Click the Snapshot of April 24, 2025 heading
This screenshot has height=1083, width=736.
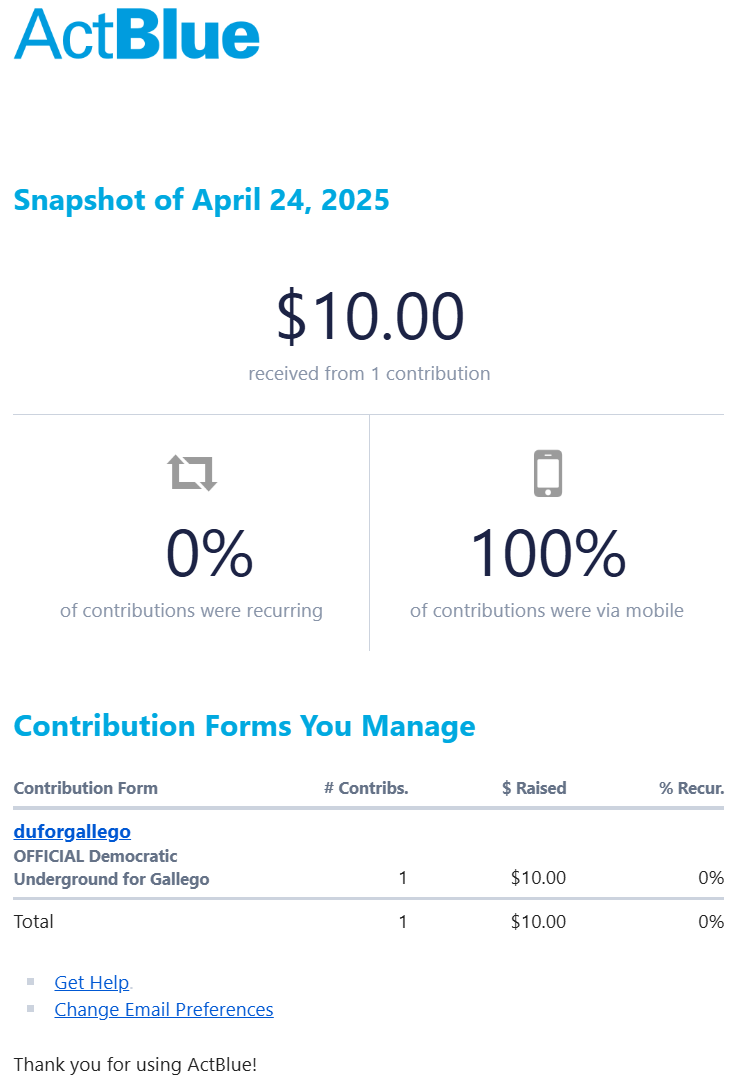click(202, 200)
